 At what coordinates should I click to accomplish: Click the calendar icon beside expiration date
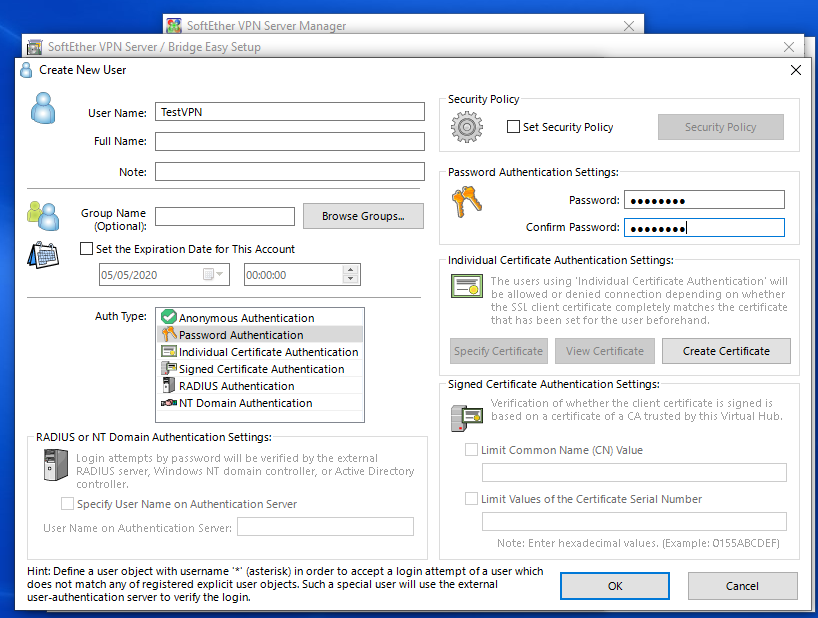pyautogui.click(x=43, y=255)
